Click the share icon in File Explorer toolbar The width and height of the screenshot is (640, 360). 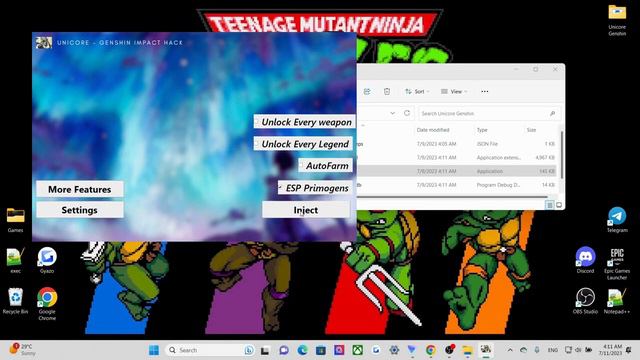click(x=367, y=91)
